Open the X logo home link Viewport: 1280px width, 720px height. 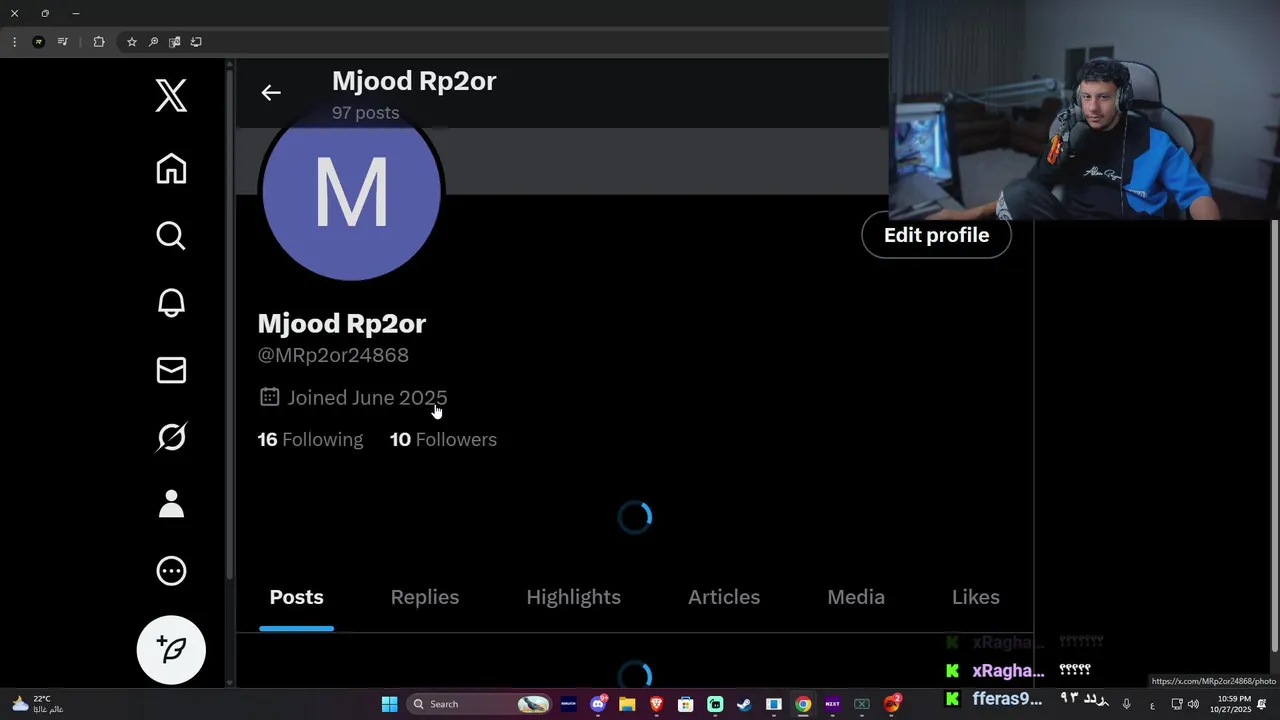[171, 96]
